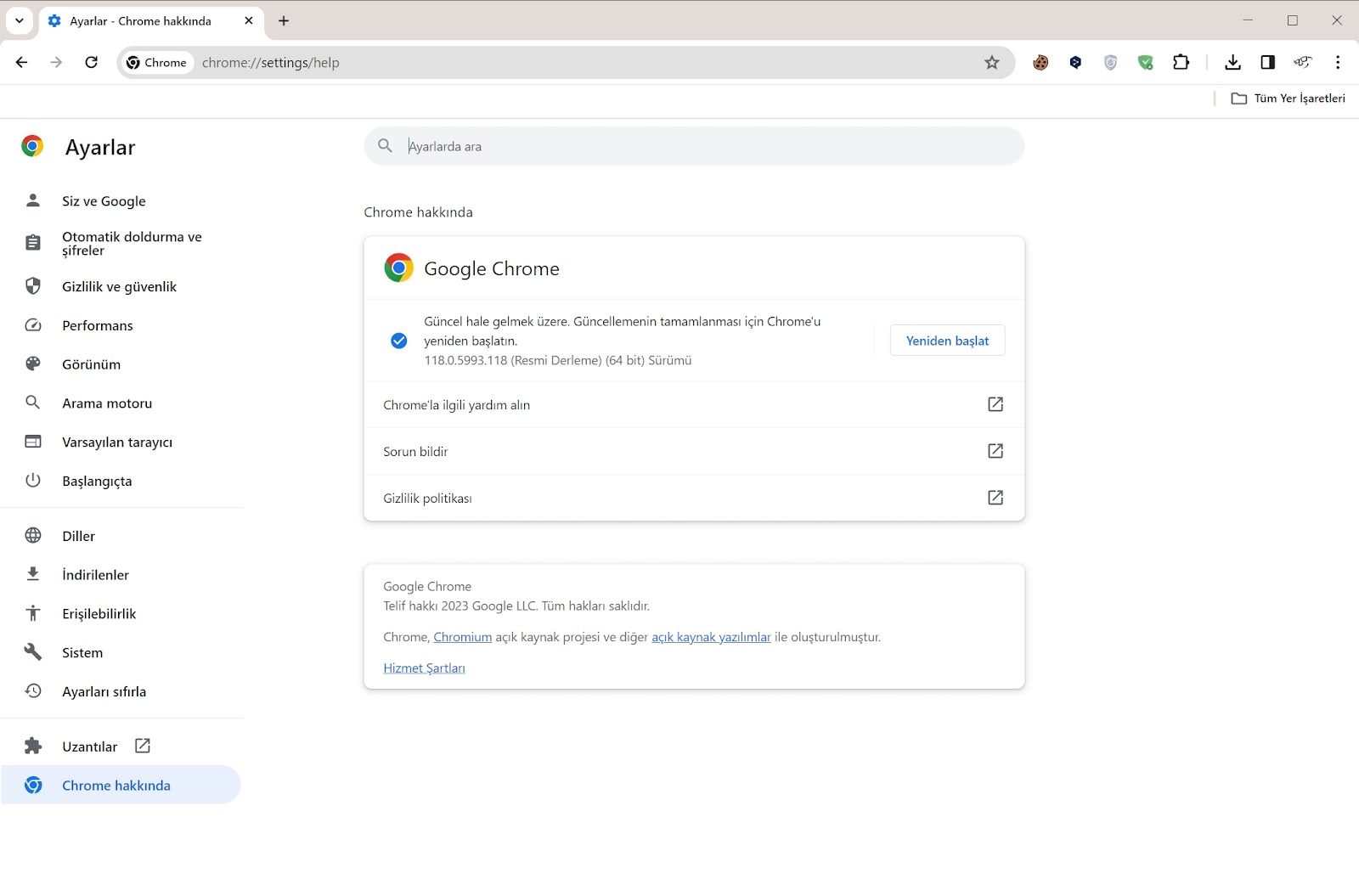
Task: Open Başlangıçta settings
Action: (x=121, y=482)
